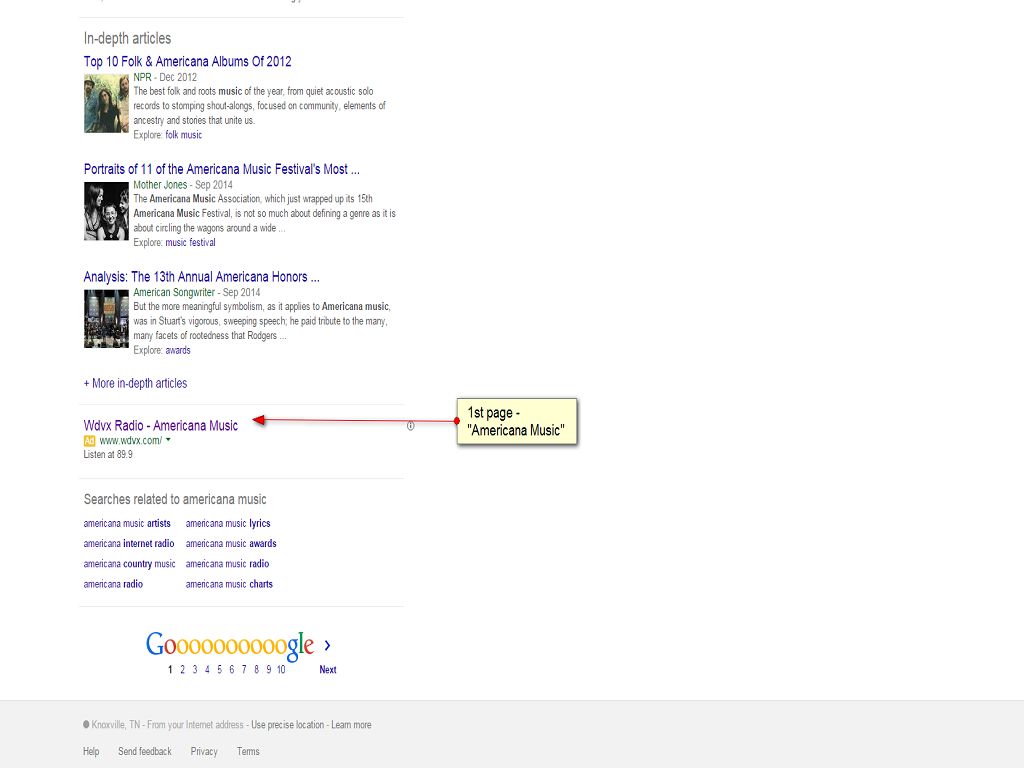Click the Next results page link

coord(328,669)
